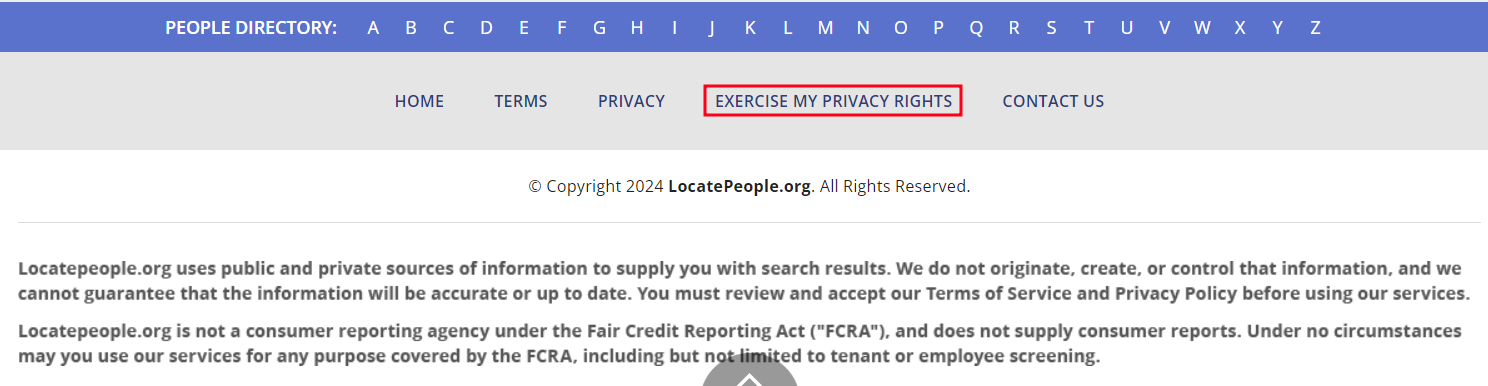The image size is (1488, 386).
Task: Open directory letter D
Action: pos(486,28)
